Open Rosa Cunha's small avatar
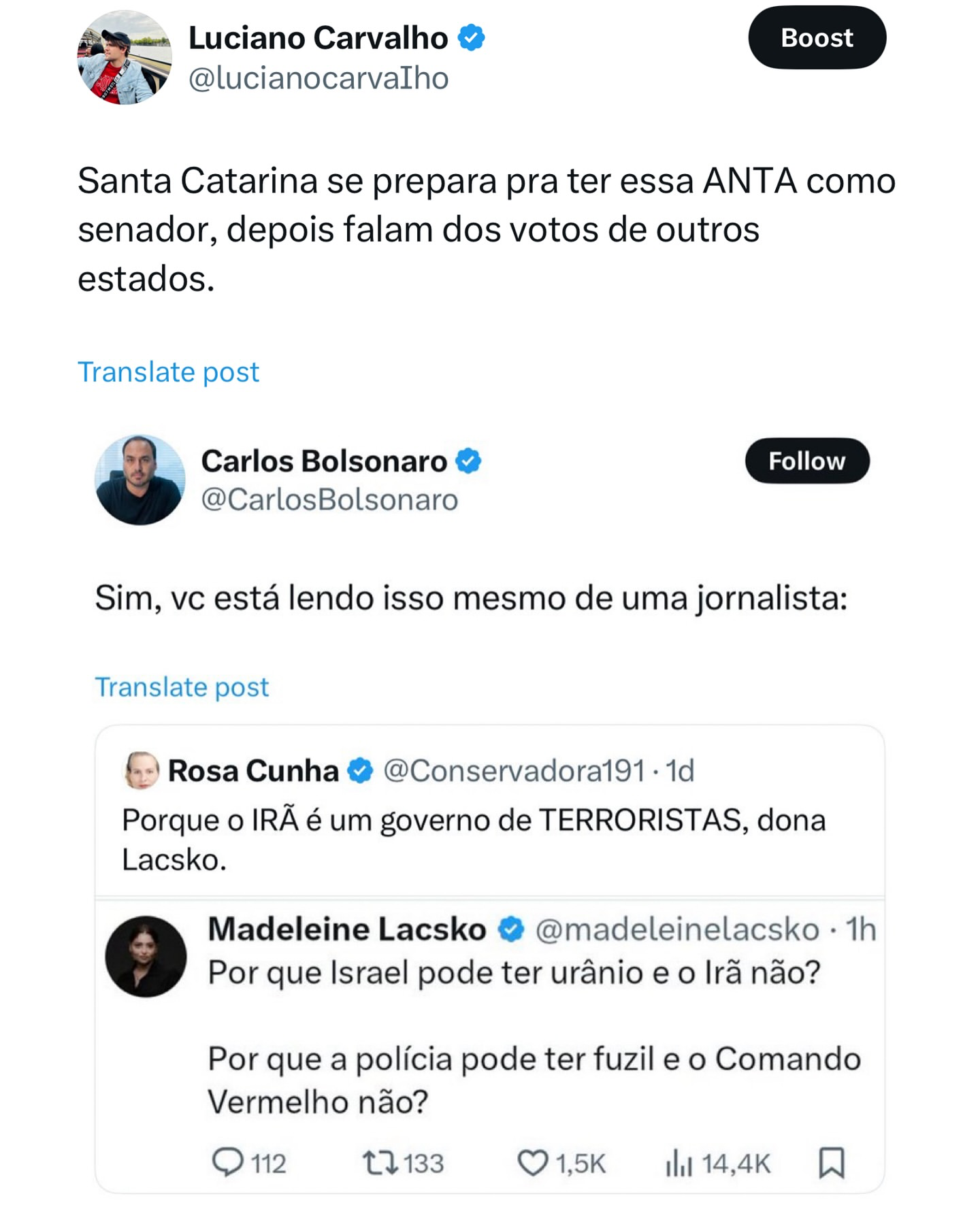The image size is (980, 1222). pos(142,770)
